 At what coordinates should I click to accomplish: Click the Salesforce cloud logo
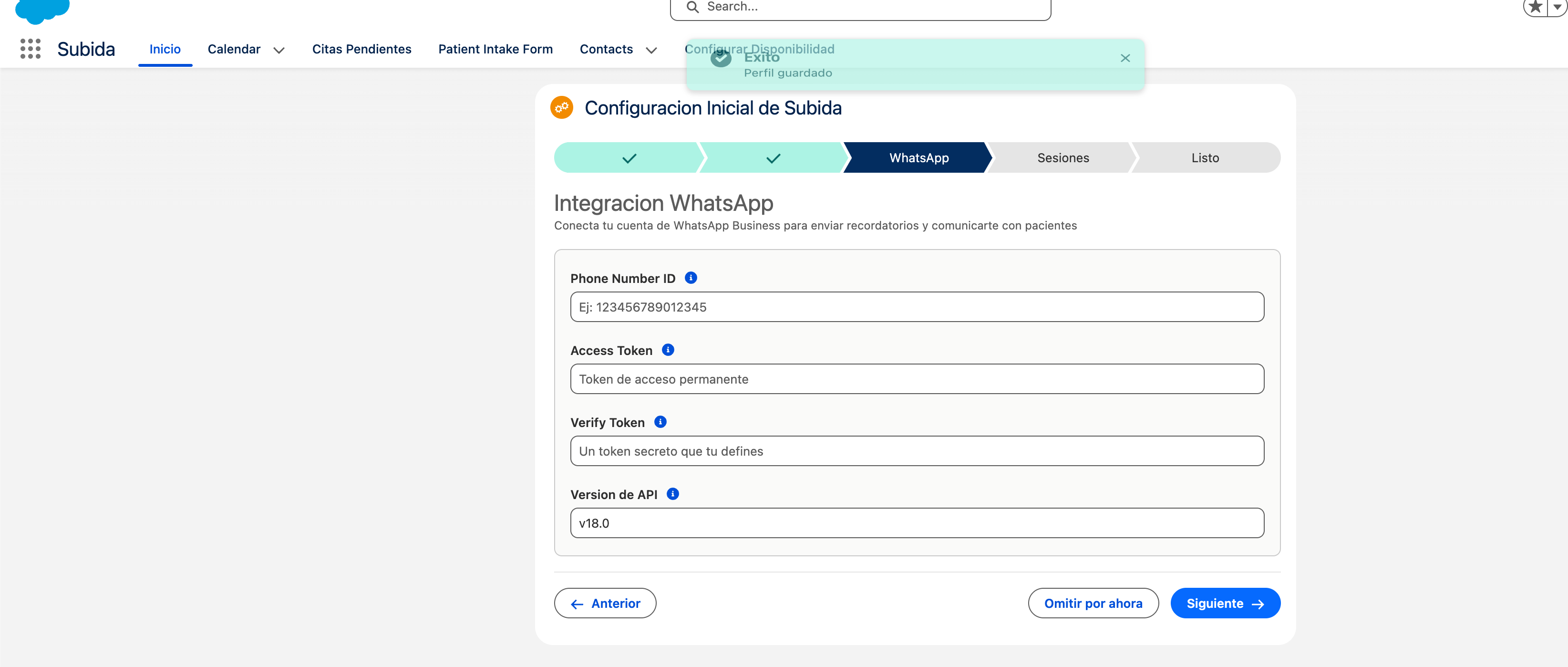(x=42, y=11)
